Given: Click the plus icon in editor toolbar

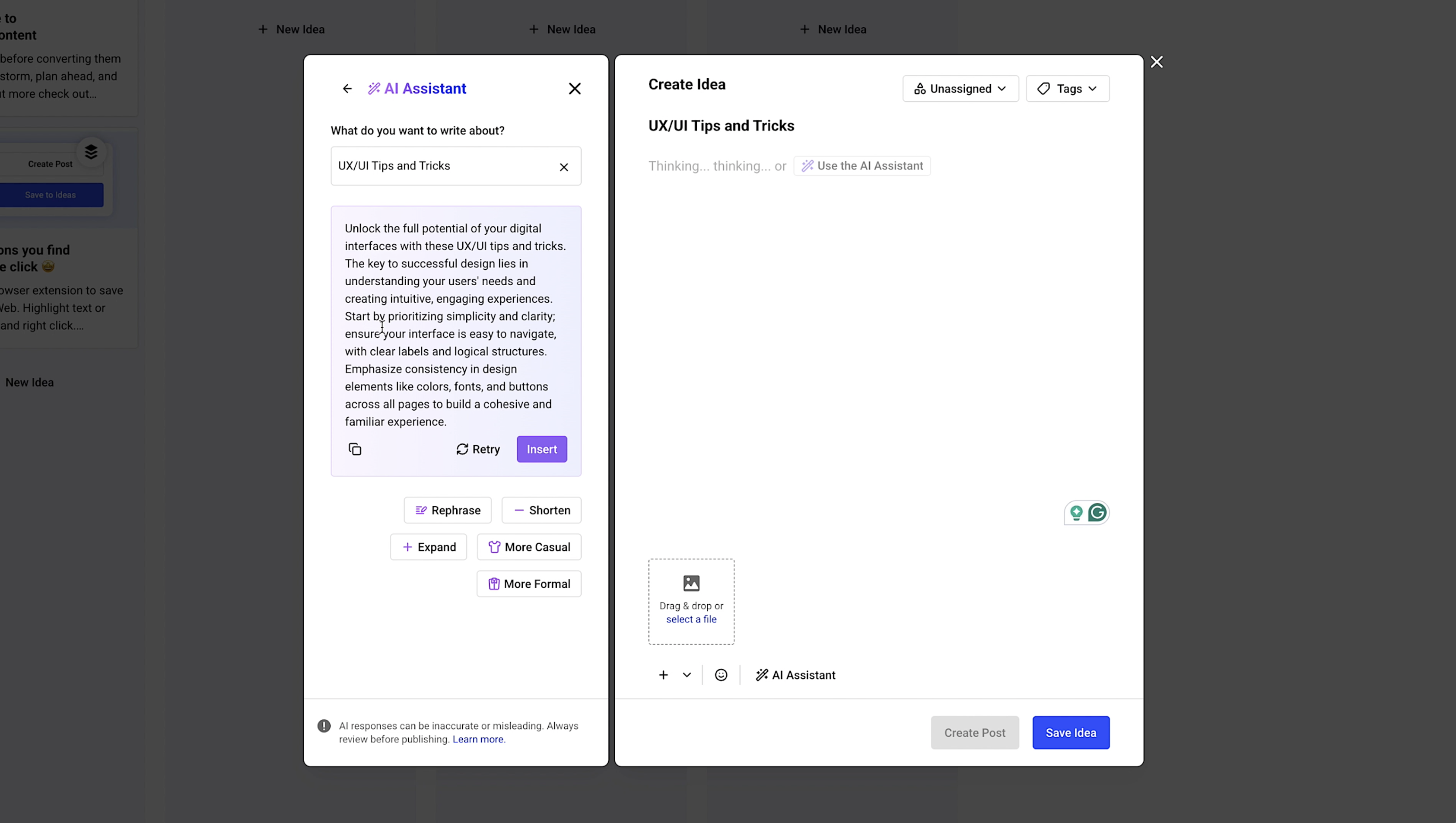Looking at the screenshot, I should click(x=663, y=675).
